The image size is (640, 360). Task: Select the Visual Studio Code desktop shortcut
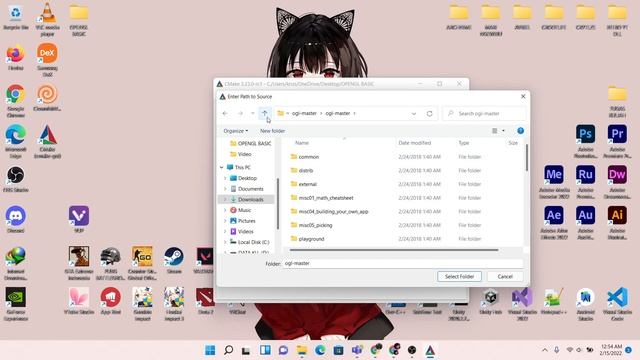point(617,304)
